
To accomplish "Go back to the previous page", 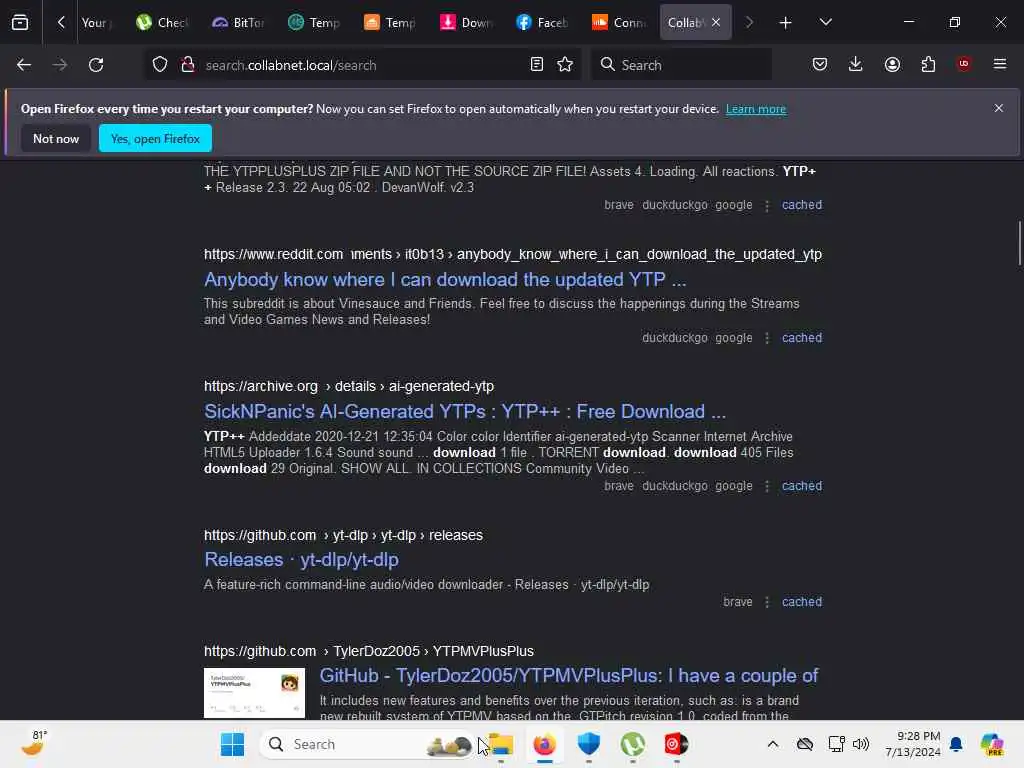I will click(x=24, y=65).
